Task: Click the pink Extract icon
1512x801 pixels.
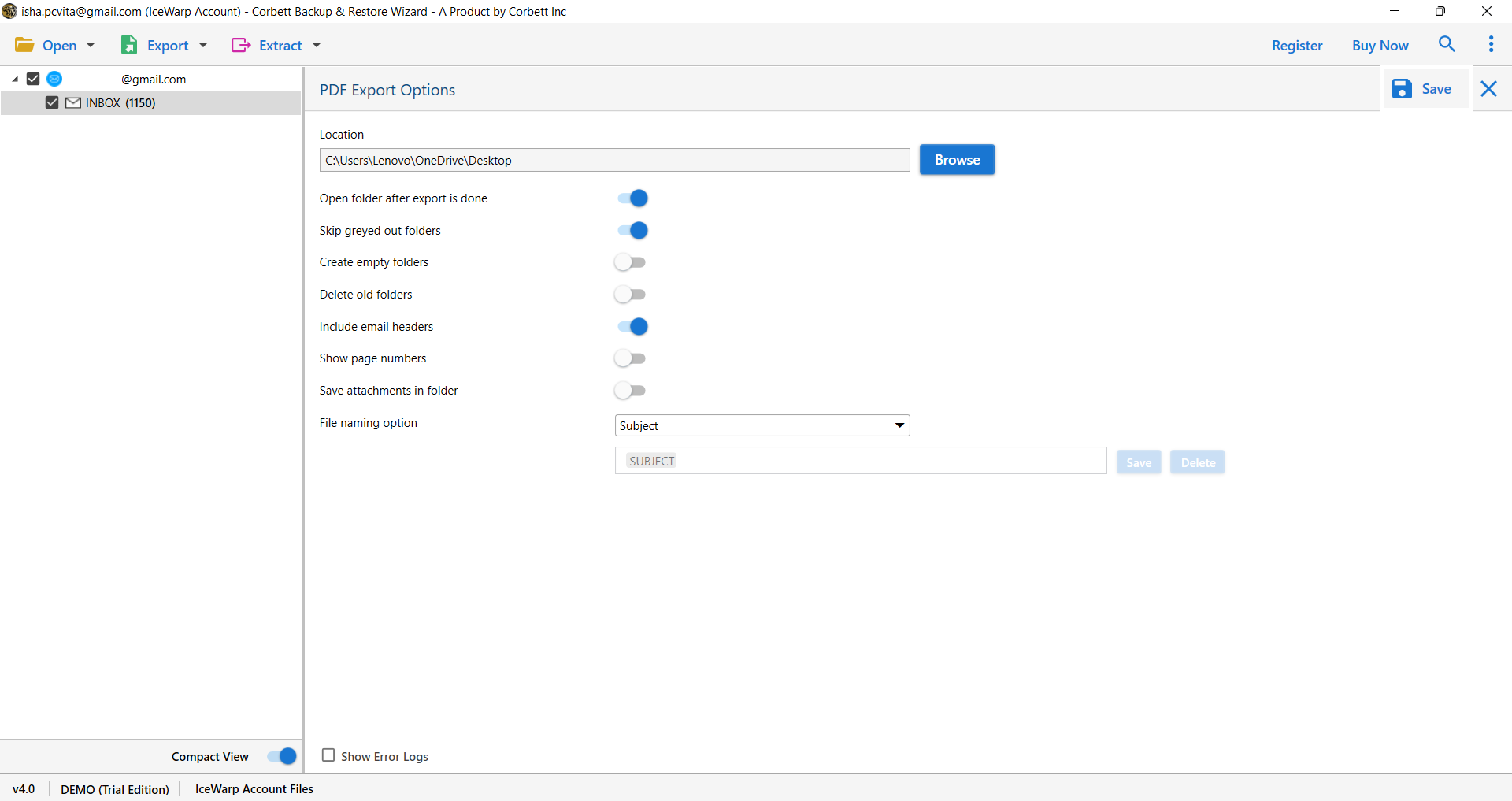Action: (241, 45)
